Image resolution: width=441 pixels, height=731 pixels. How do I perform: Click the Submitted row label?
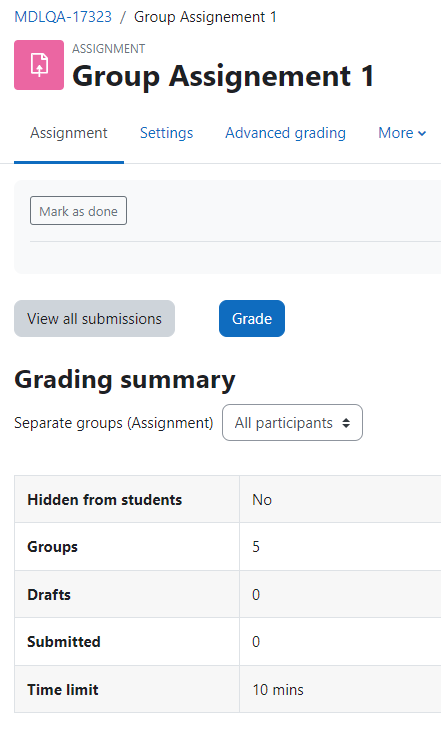click(x=64, y=641)
